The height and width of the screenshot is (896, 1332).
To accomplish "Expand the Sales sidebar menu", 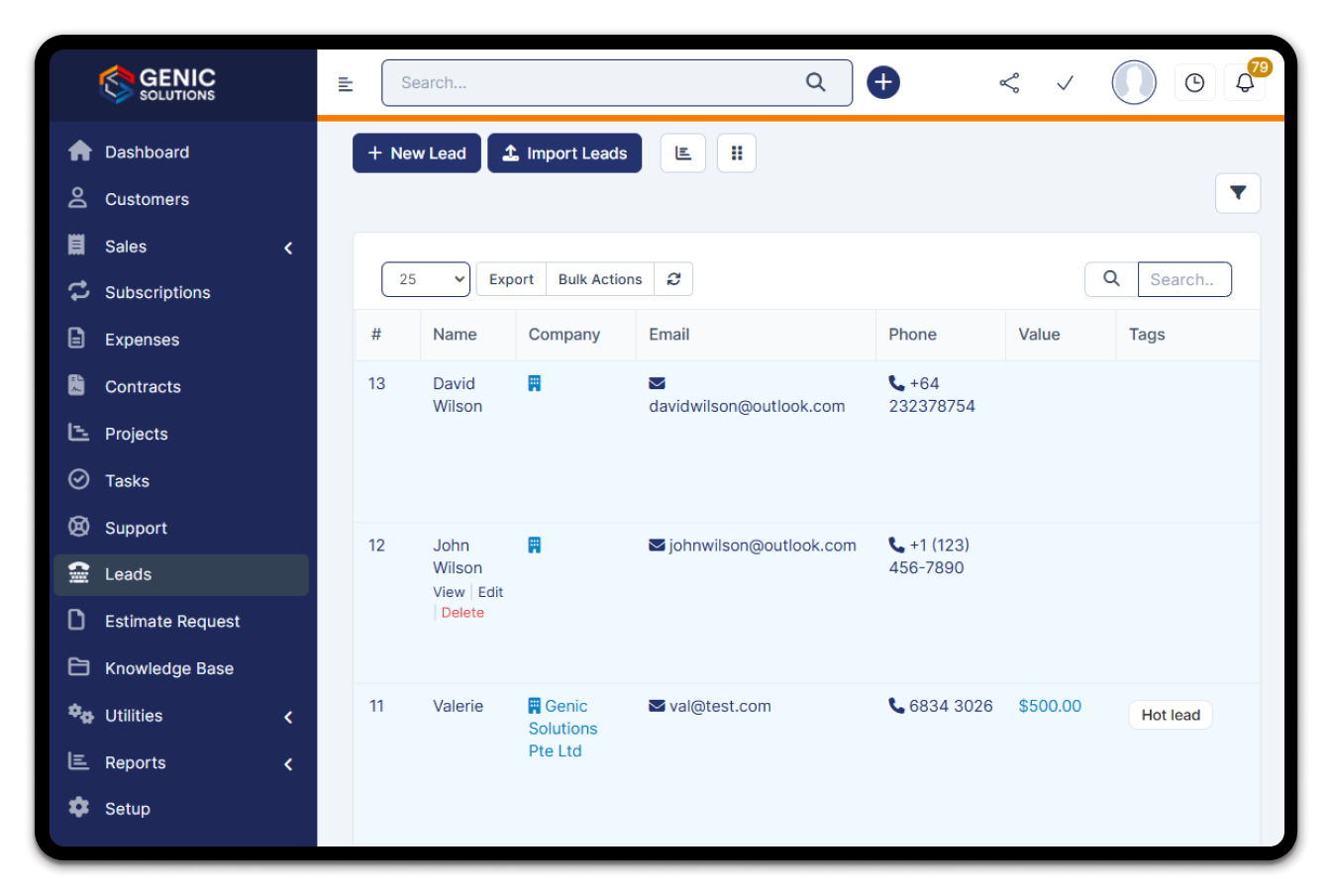I will pos(180,247).
